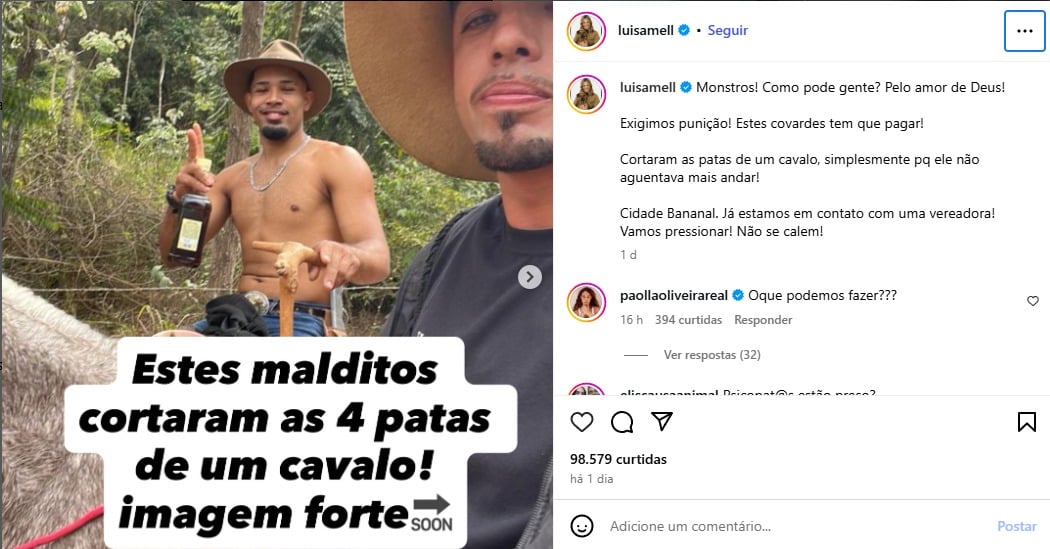This screenshot has height=549, width=1050.
Task: Save the post with the bookmark icon
Action: point(1027,422)
